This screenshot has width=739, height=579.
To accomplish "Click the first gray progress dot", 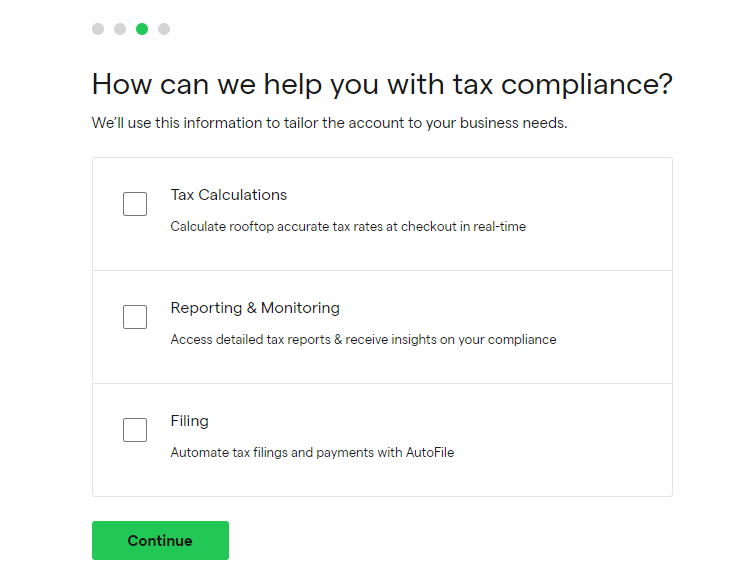I will tap(98, 29).
